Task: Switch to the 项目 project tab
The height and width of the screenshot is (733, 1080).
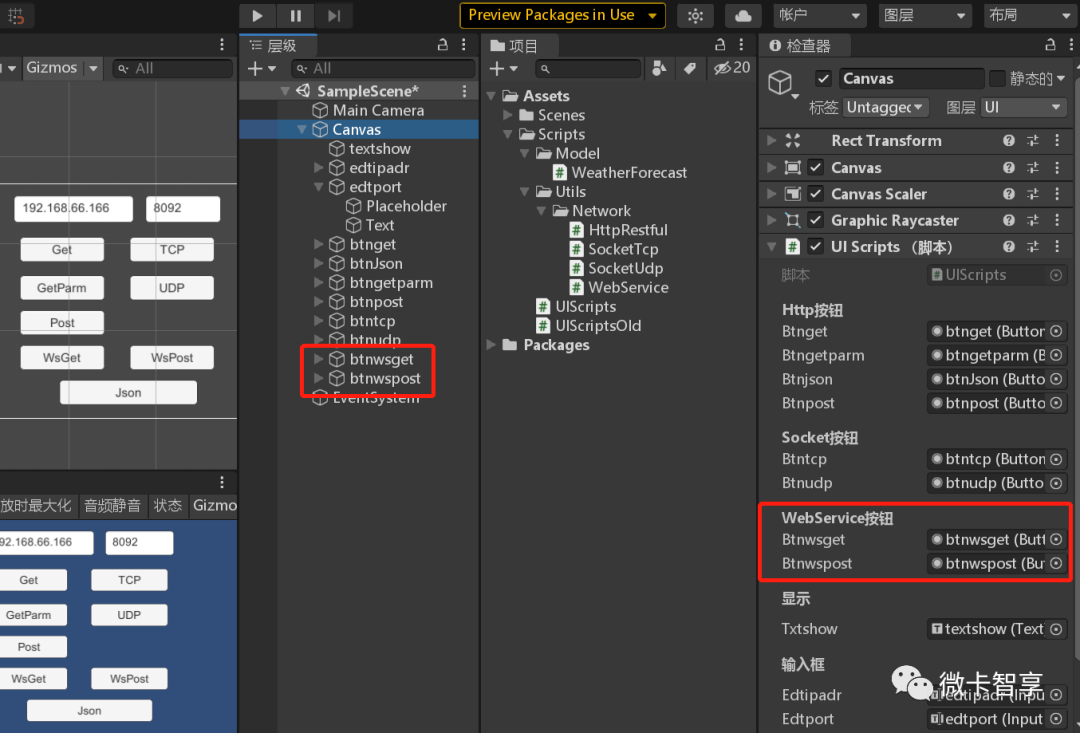Action: point(520,46)
